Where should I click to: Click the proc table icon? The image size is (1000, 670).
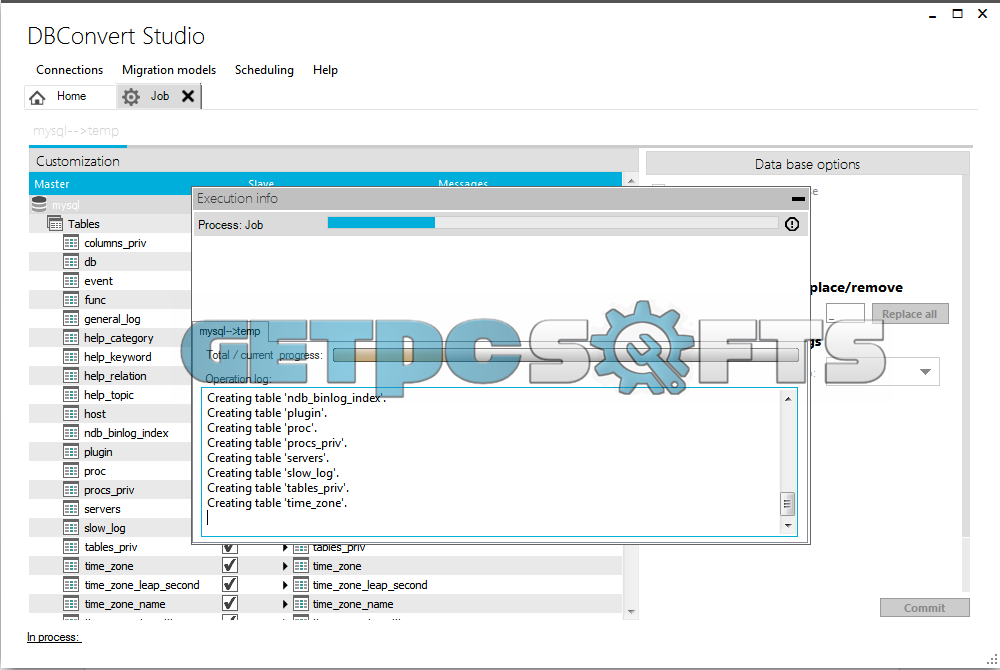pos(71,470)
